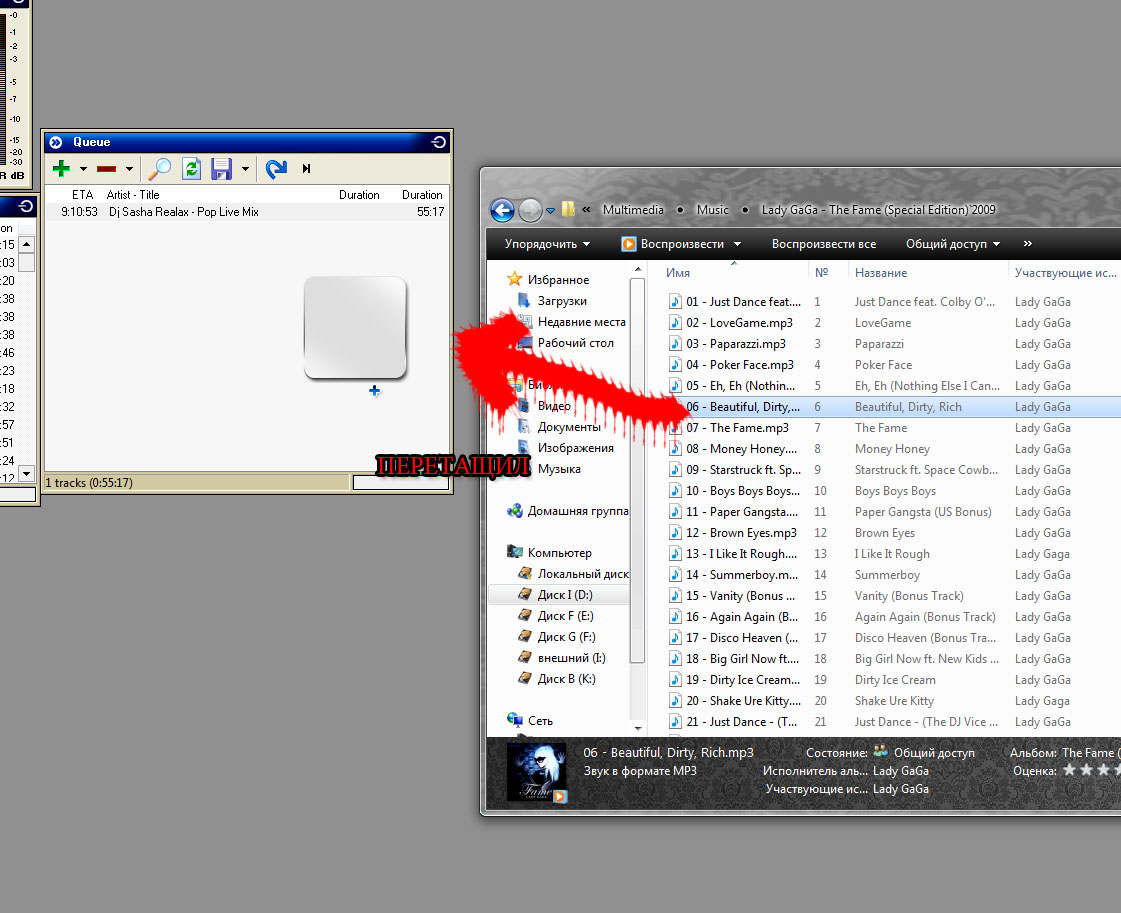Click the green refresh icon in Queue toolbar
The image size is (1121, 913).
pos(191,169)
